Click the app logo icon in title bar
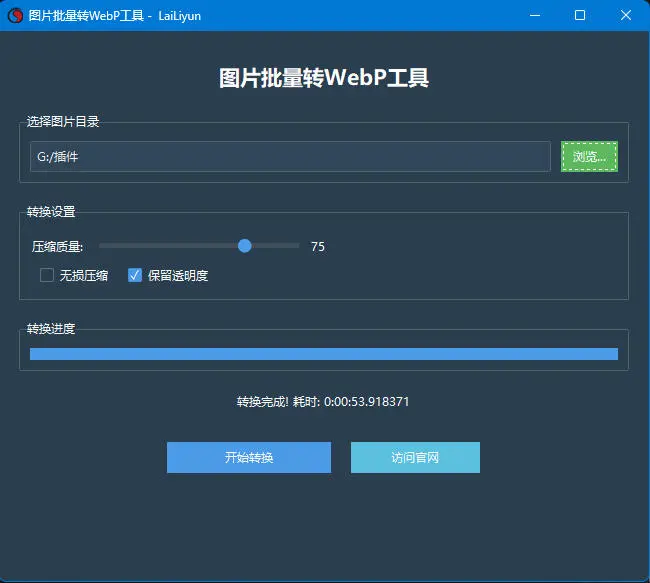This screenshot has width=650, height=583. pyautogui.click(x=15, y=16)
